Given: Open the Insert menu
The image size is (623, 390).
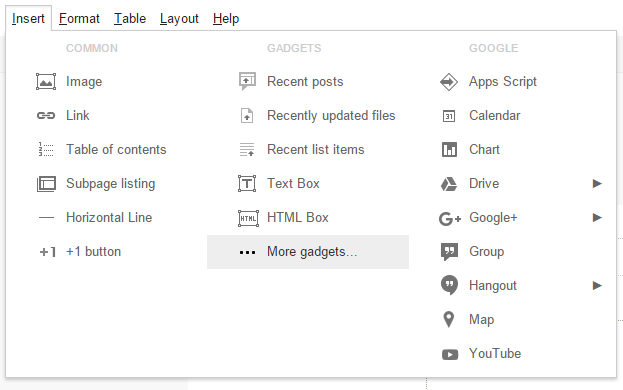Looking at the screenshot, I should [28, 19].
